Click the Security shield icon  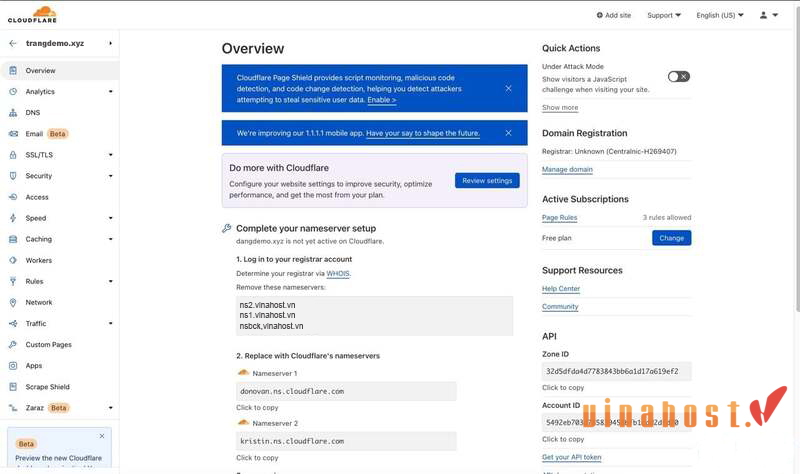point(13,176)
